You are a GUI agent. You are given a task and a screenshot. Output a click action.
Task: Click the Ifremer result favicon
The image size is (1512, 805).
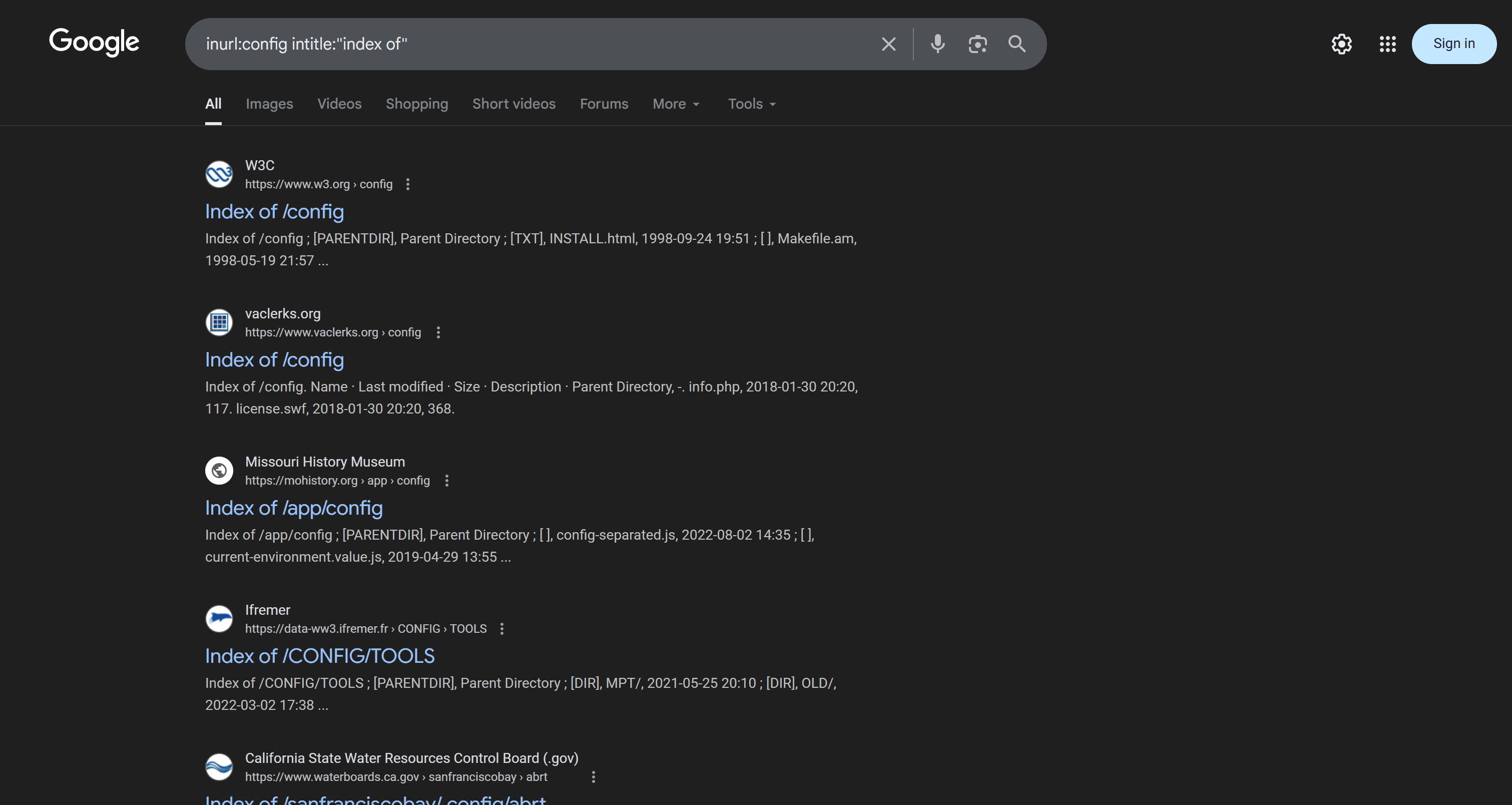(x=219, y=618)
